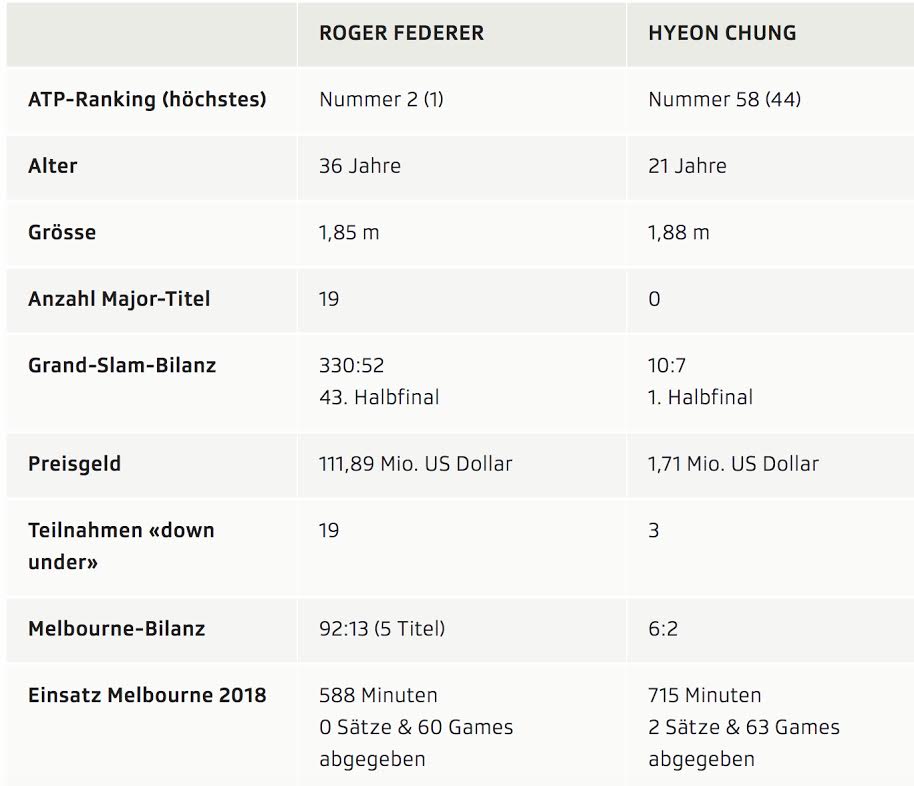Select the Grösse row label
This screenshot has width=914, height=786.
(x=62, y=233)
